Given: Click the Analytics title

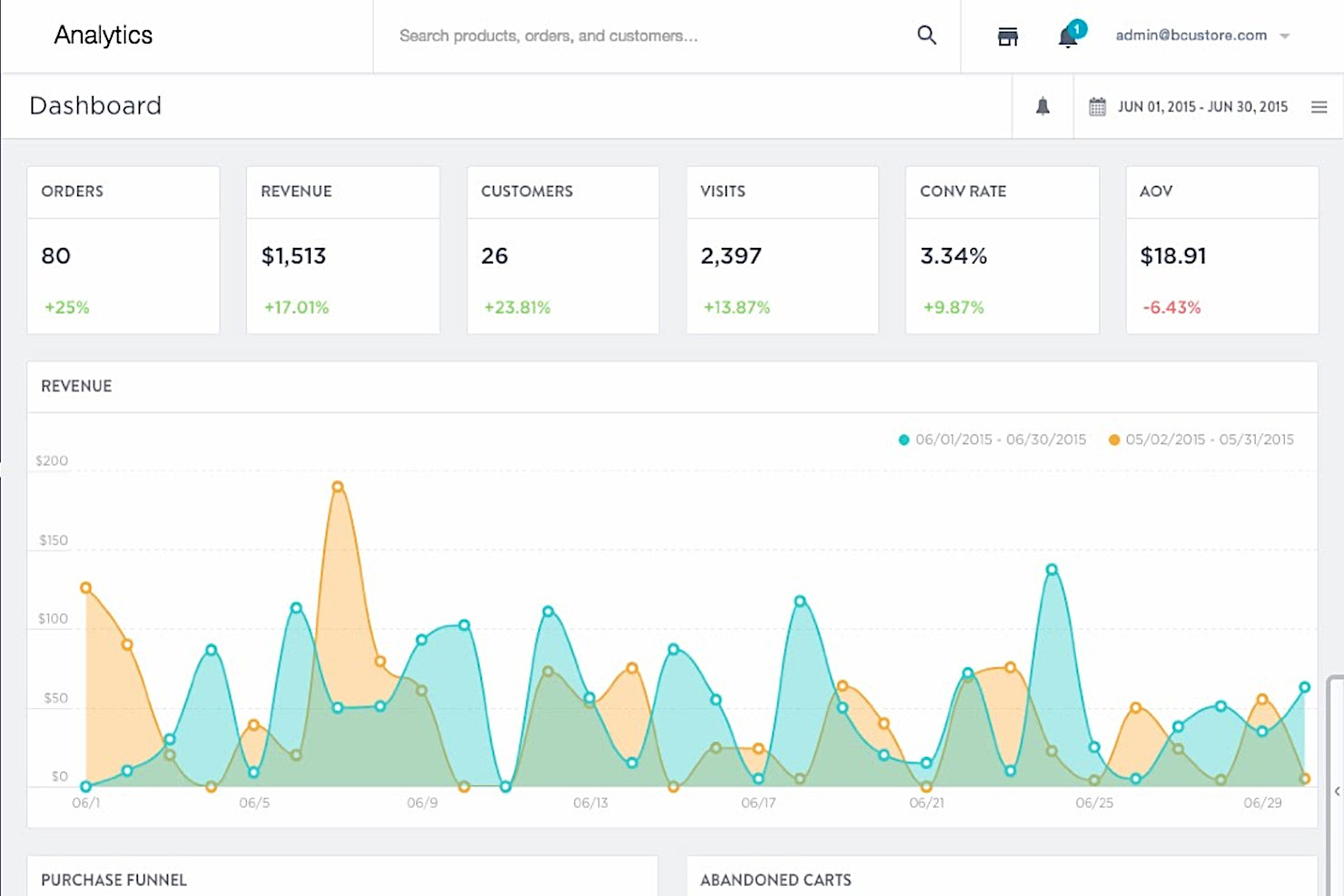Looking at the screenshot, I should (x=104, y=35).
